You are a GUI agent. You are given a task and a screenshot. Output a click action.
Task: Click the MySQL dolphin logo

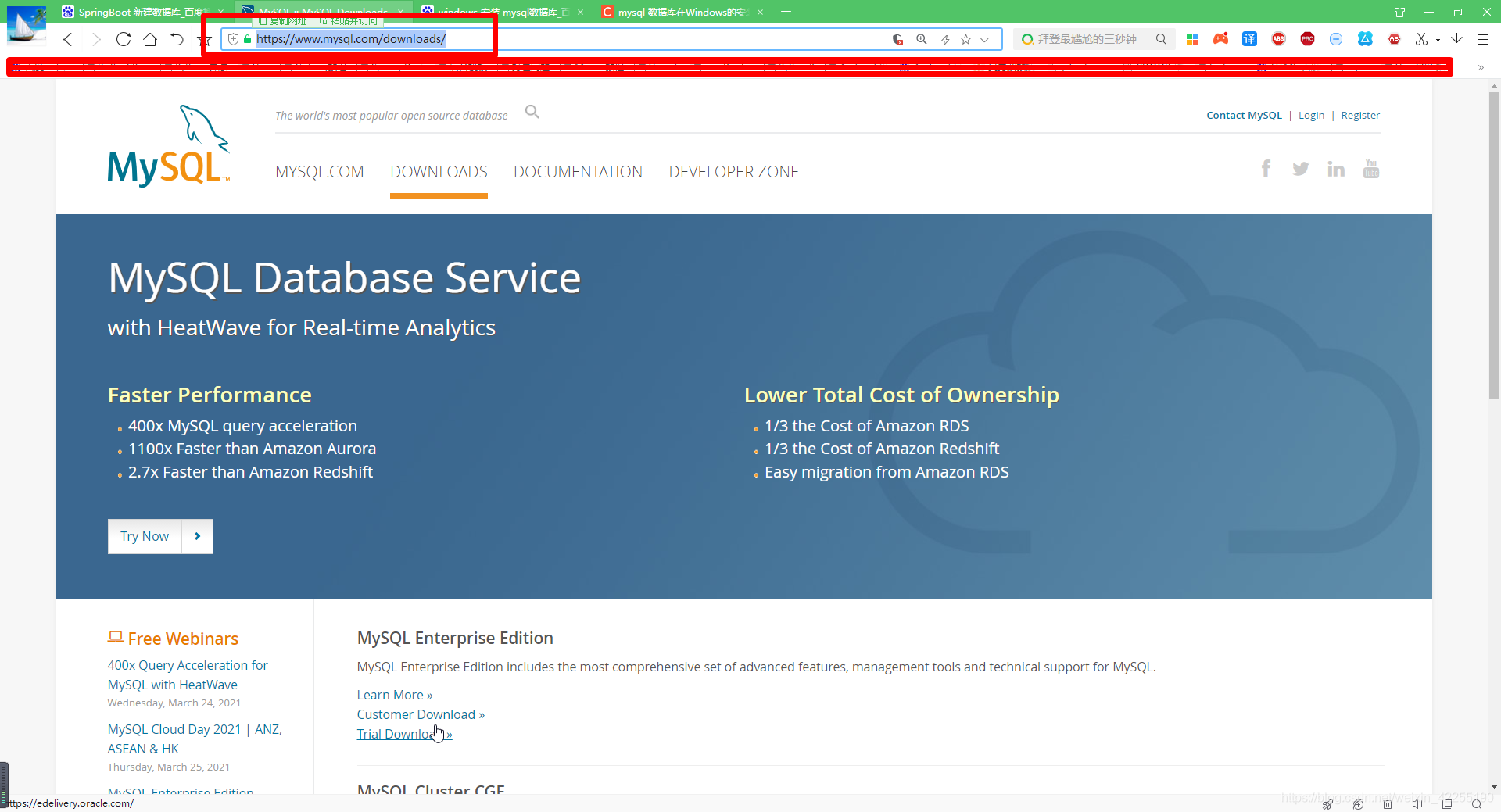click(x=169, y=146)
